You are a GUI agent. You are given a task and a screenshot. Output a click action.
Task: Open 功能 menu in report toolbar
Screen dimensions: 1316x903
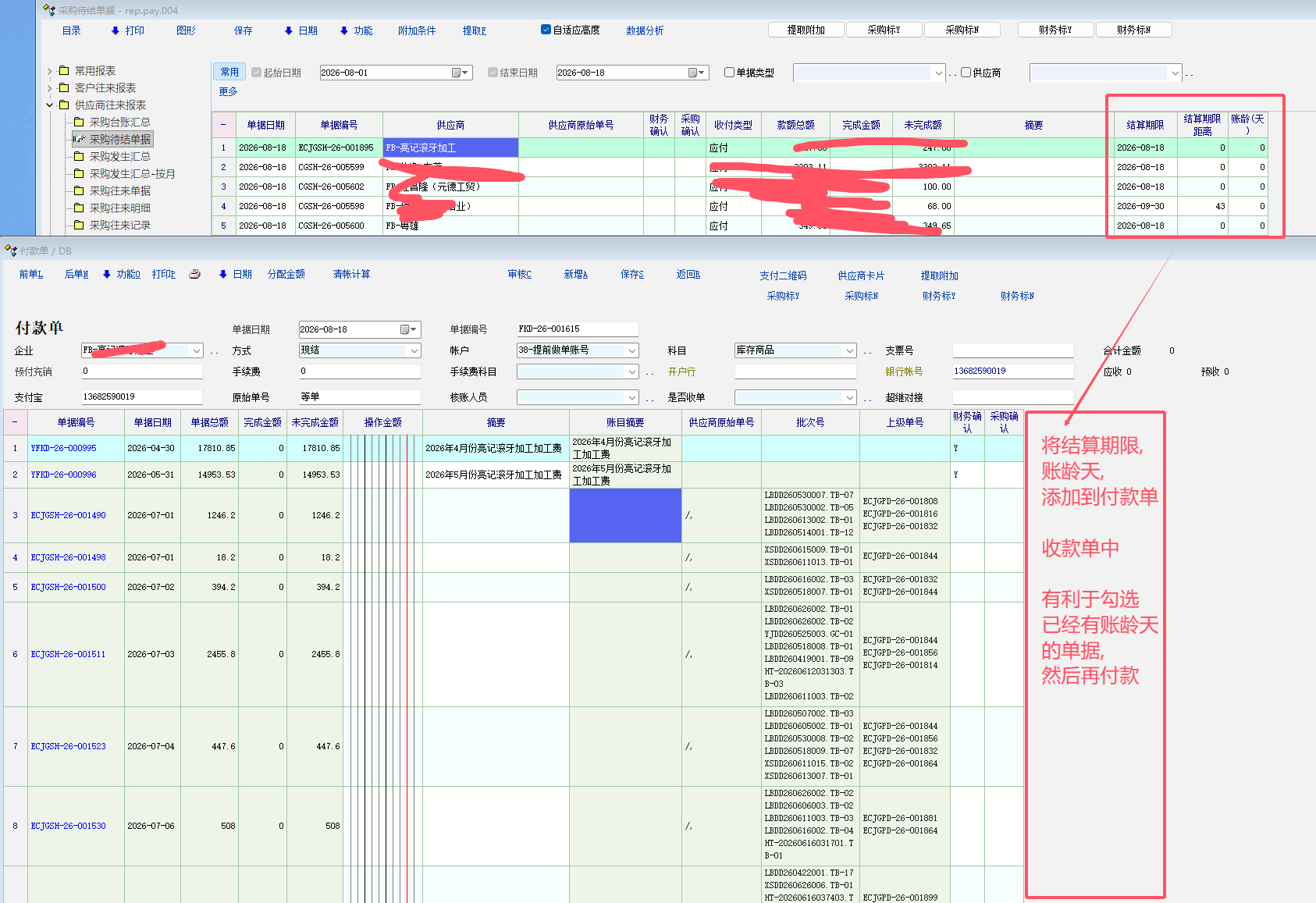pos(357,30)
